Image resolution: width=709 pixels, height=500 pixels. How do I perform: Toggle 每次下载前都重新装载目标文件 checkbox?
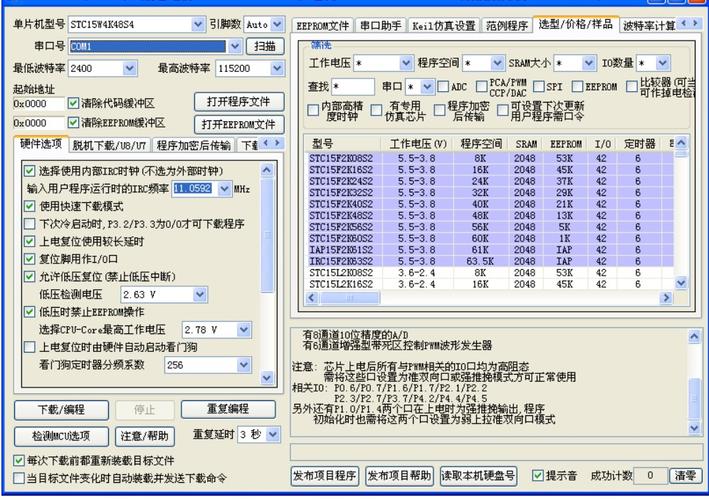click(19, 461)
